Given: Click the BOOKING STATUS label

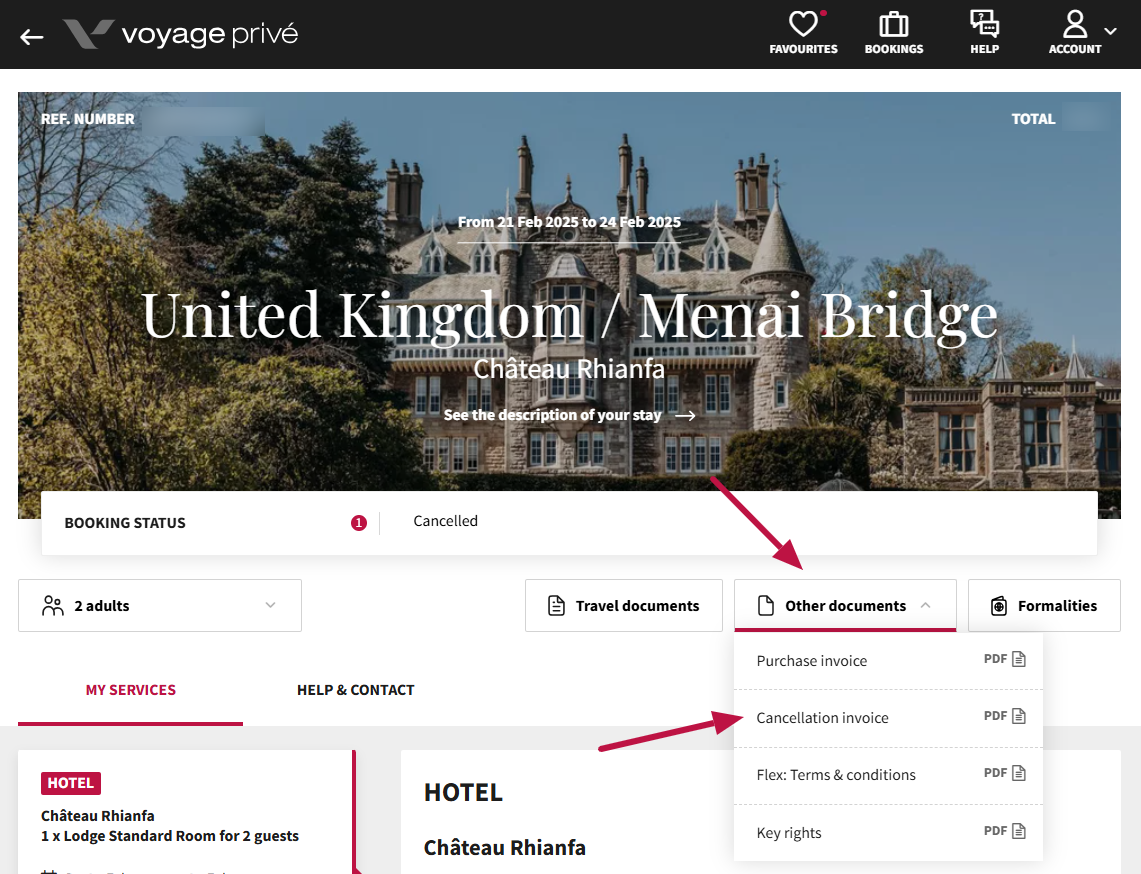Looking at the screenshot, I should 125,523.
